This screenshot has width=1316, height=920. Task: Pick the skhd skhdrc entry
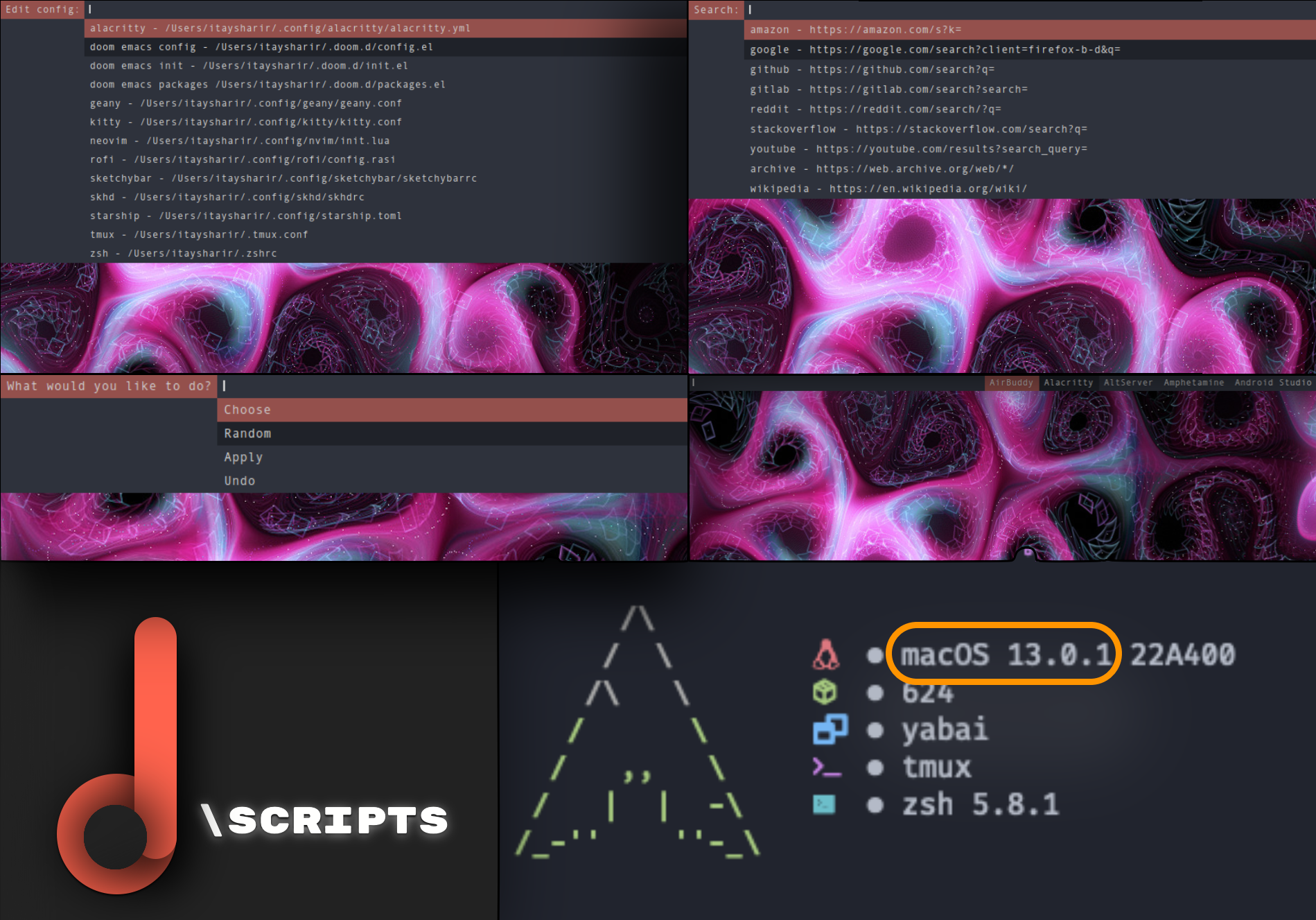tap(385, 197)
